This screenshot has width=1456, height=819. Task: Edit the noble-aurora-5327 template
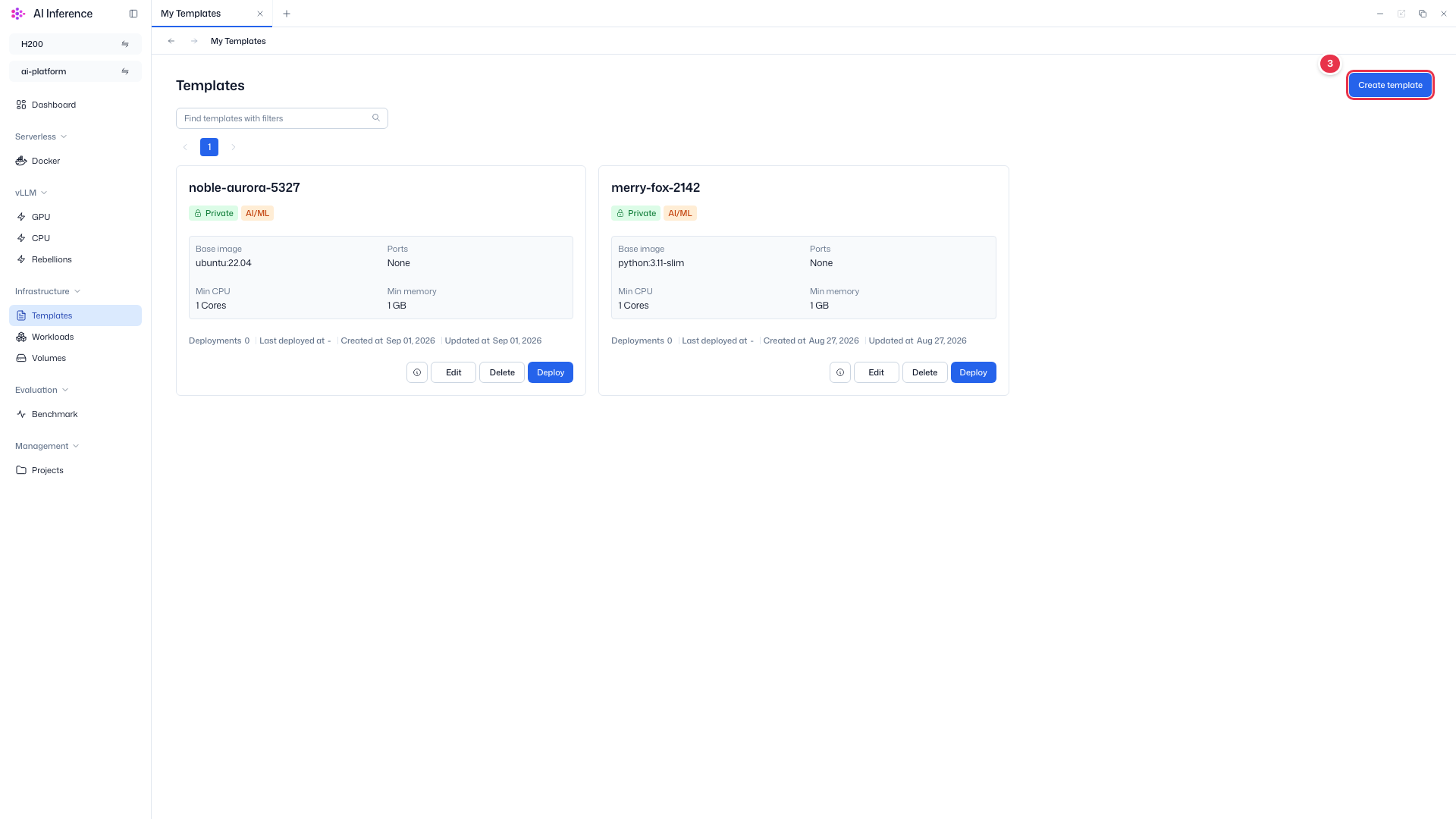point(453,372)
